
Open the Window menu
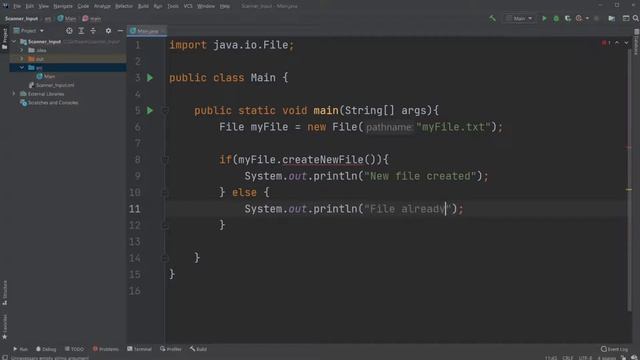[206, 6]
